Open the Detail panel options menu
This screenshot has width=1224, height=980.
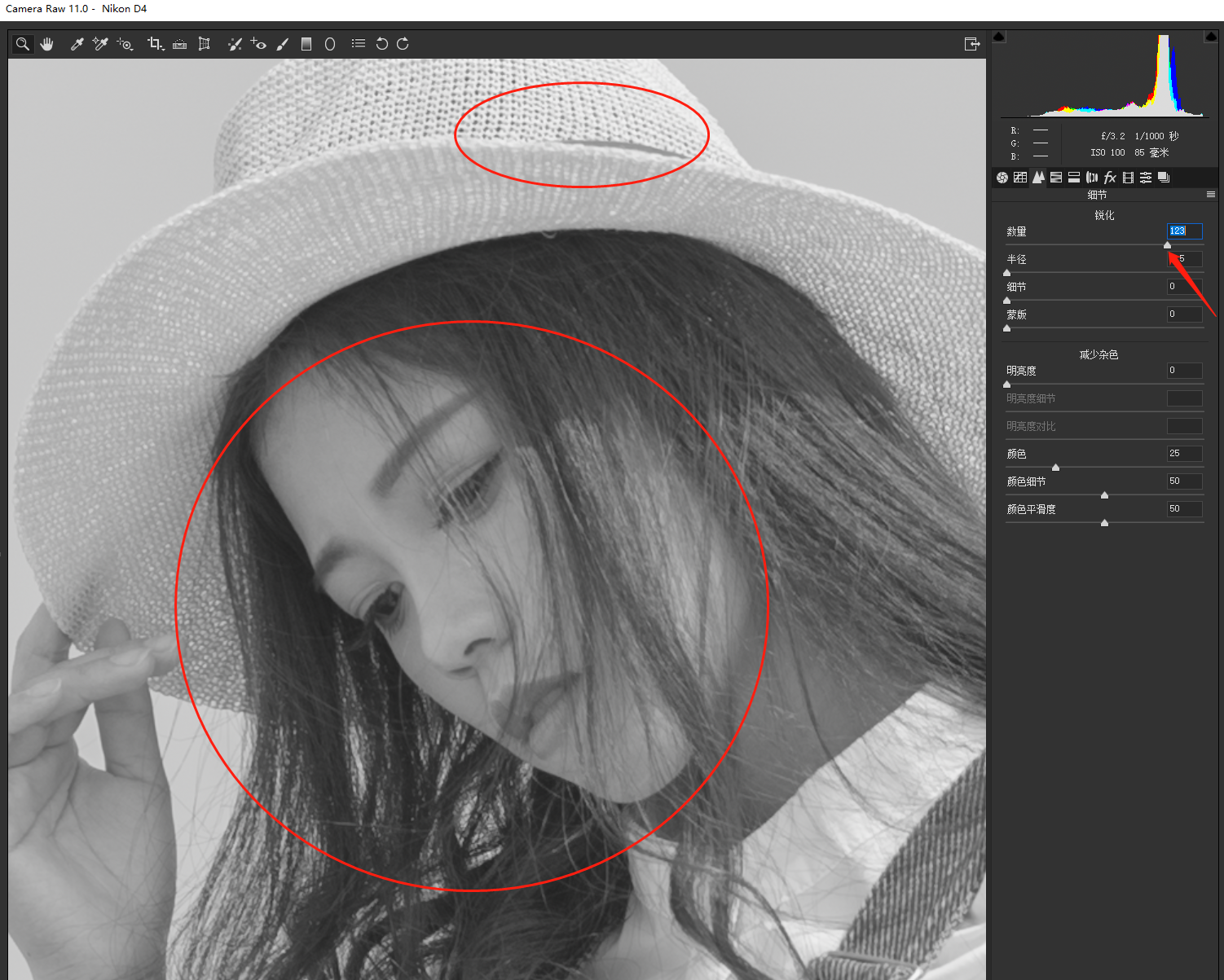tap(1211, 195)
